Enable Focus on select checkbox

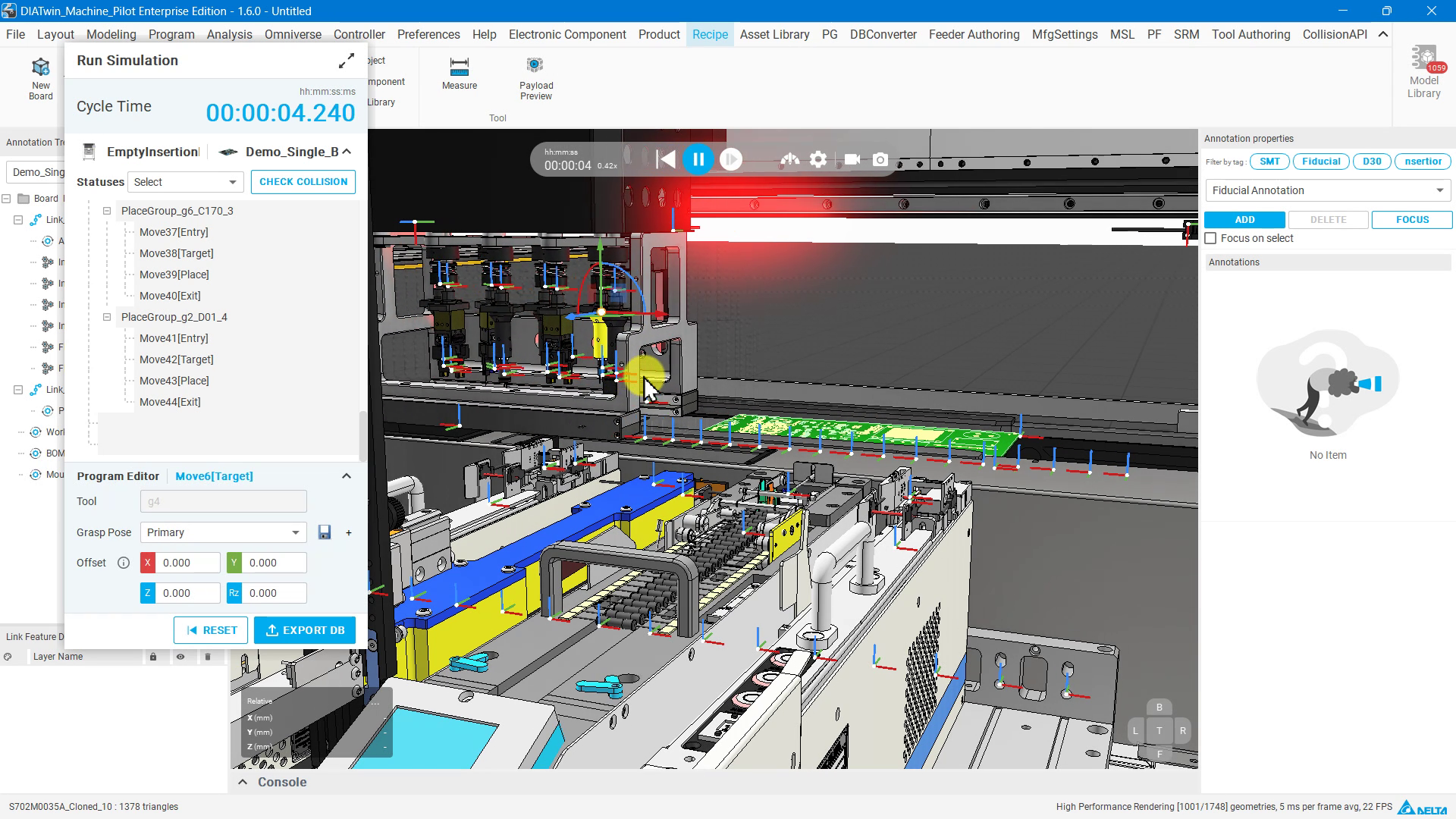[x=1211, y=238]
